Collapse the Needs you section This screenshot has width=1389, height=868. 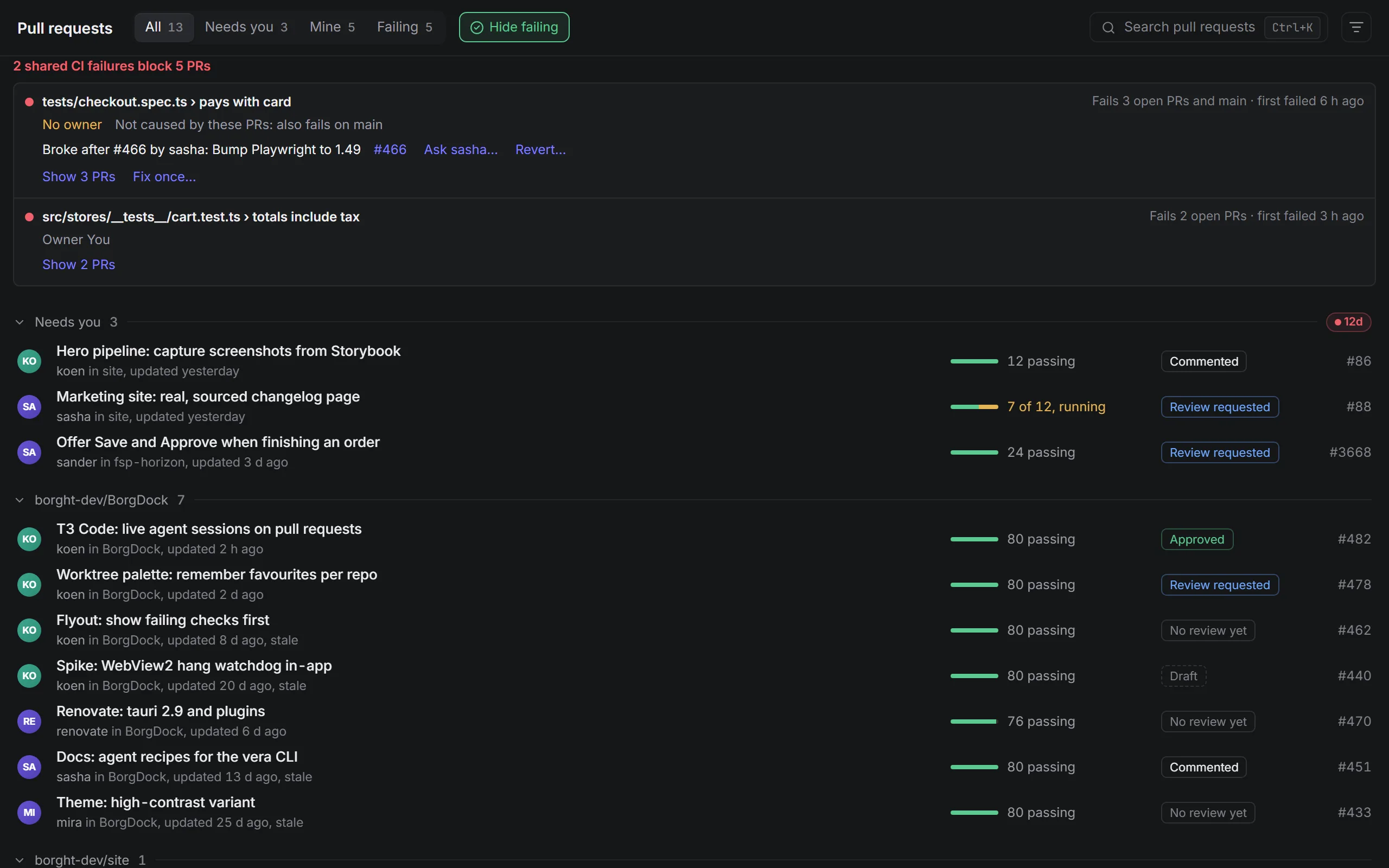(x=20, y=322)
